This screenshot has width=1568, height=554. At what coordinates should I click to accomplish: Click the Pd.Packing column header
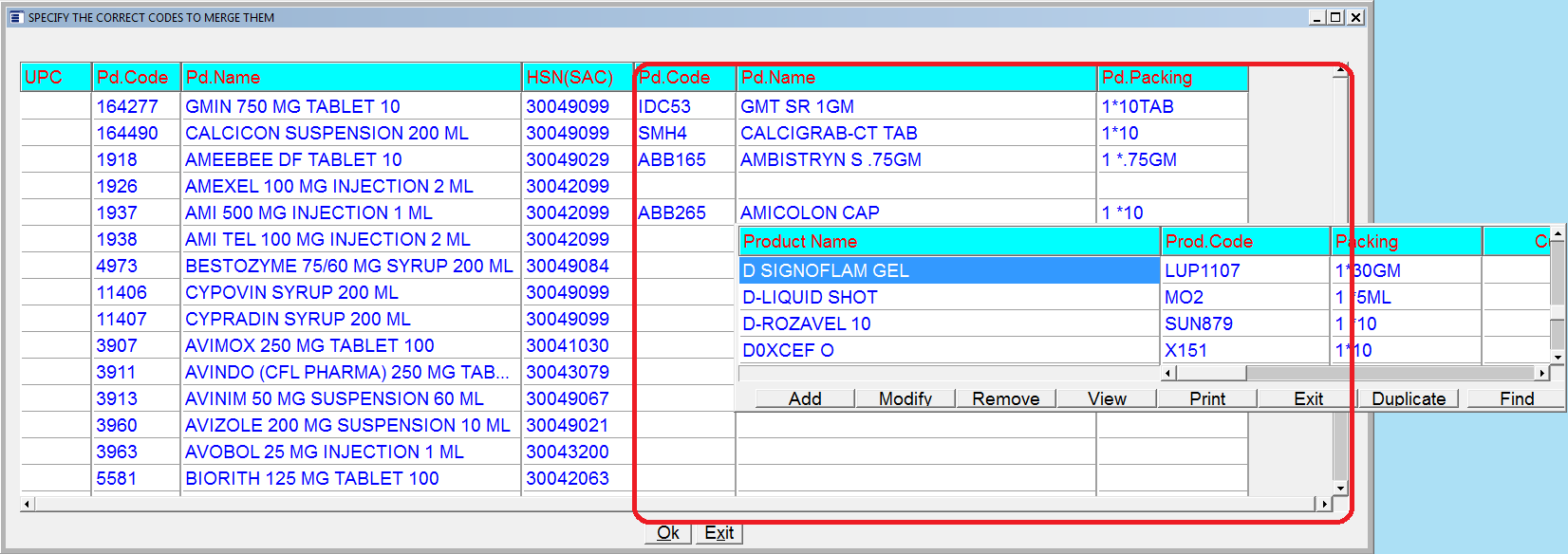click(1172, 77)
